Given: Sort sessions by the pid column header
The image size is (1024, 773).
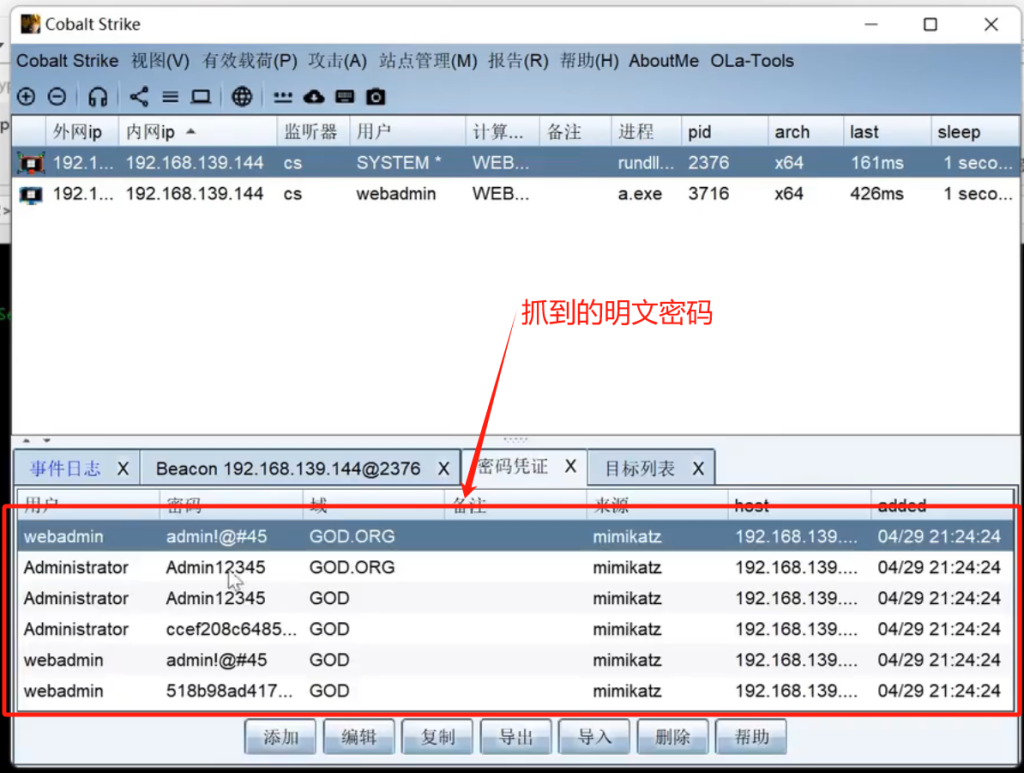Looking at the screenshot, I should pos(724,132).
